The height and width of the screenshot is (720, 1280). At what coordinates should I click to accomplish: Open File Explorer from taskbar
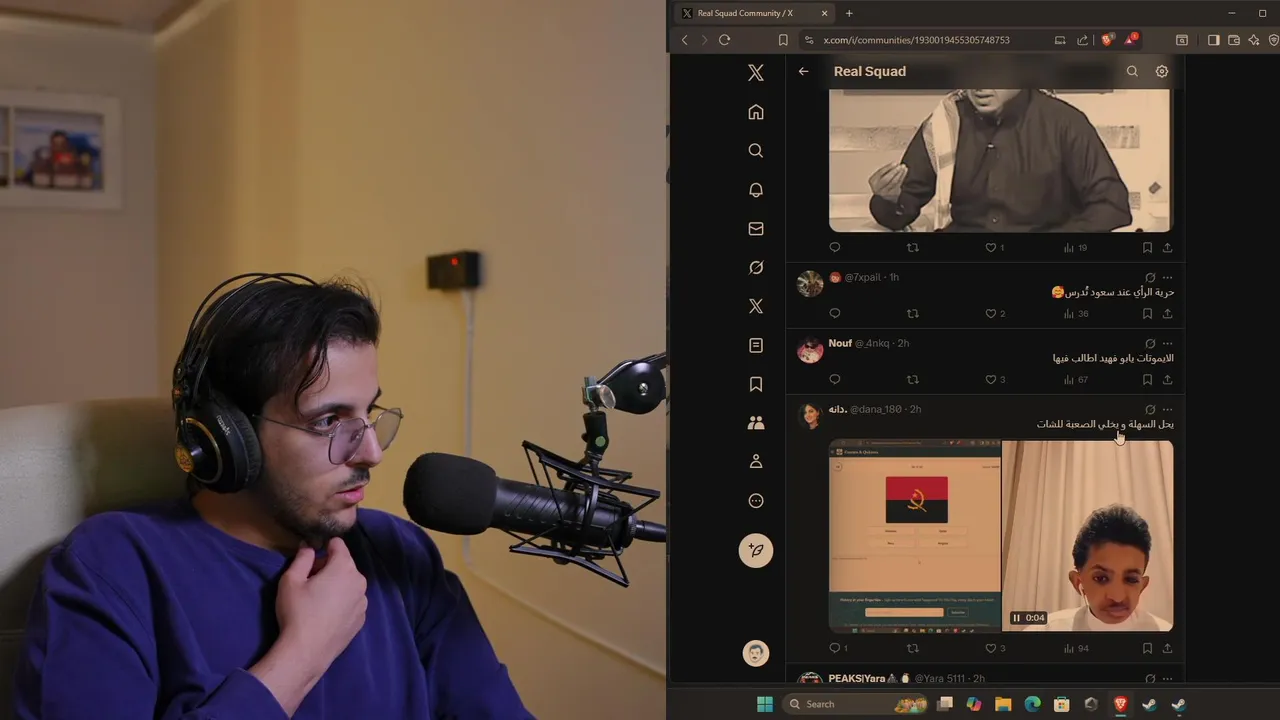click(1003, 704)
